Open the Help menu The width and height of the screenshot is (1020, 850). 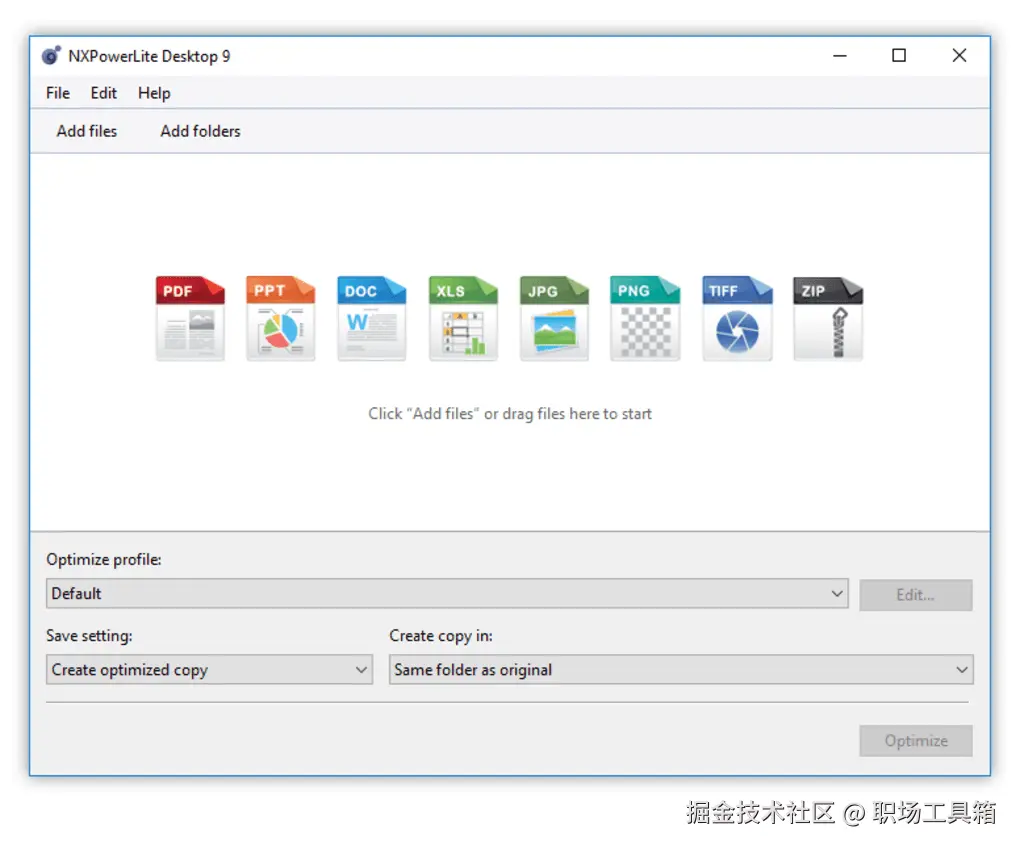pos(154,93)
